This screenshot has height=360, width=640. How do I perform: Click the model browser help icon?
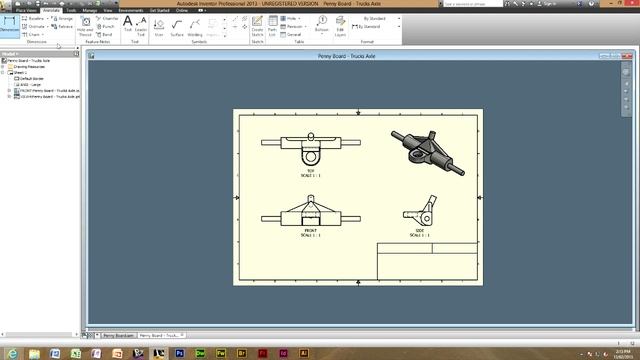(76, 53)
